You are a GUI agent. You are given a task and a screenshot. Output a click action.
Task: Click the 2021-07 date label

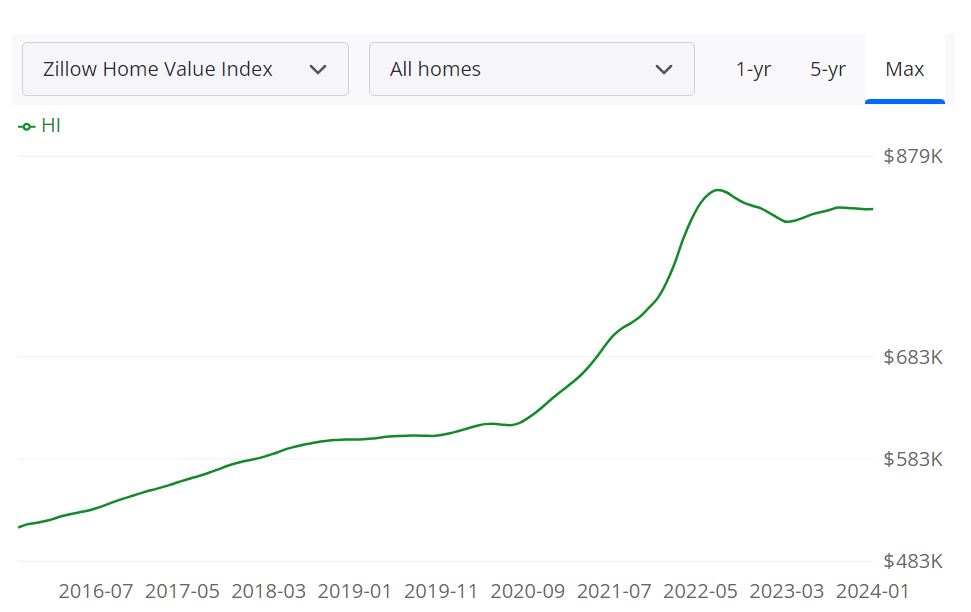tap(614, 591)
